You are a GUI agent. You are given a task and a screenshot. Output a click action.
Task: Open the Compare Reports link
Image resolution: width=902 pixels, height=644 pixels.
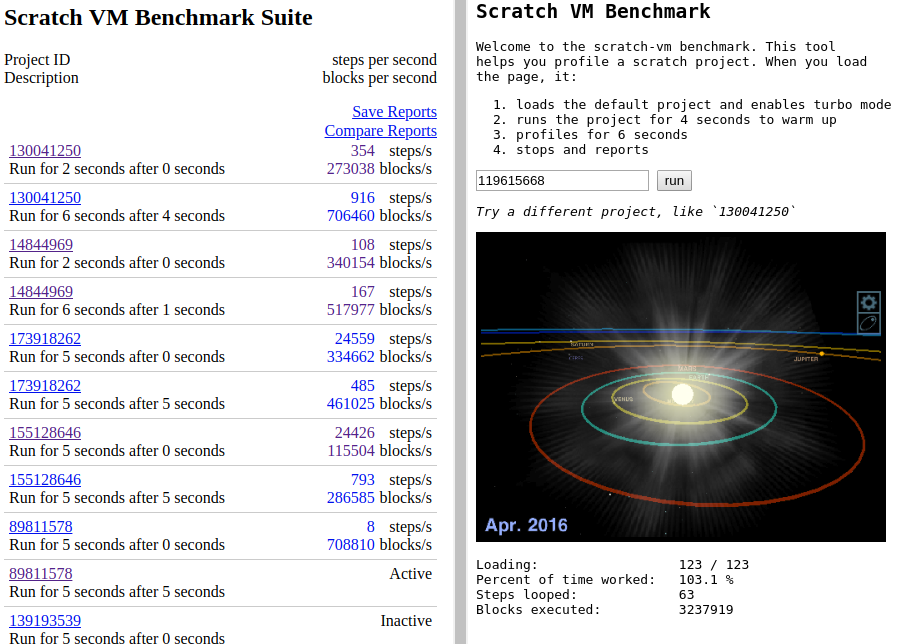tap(381, 131)
